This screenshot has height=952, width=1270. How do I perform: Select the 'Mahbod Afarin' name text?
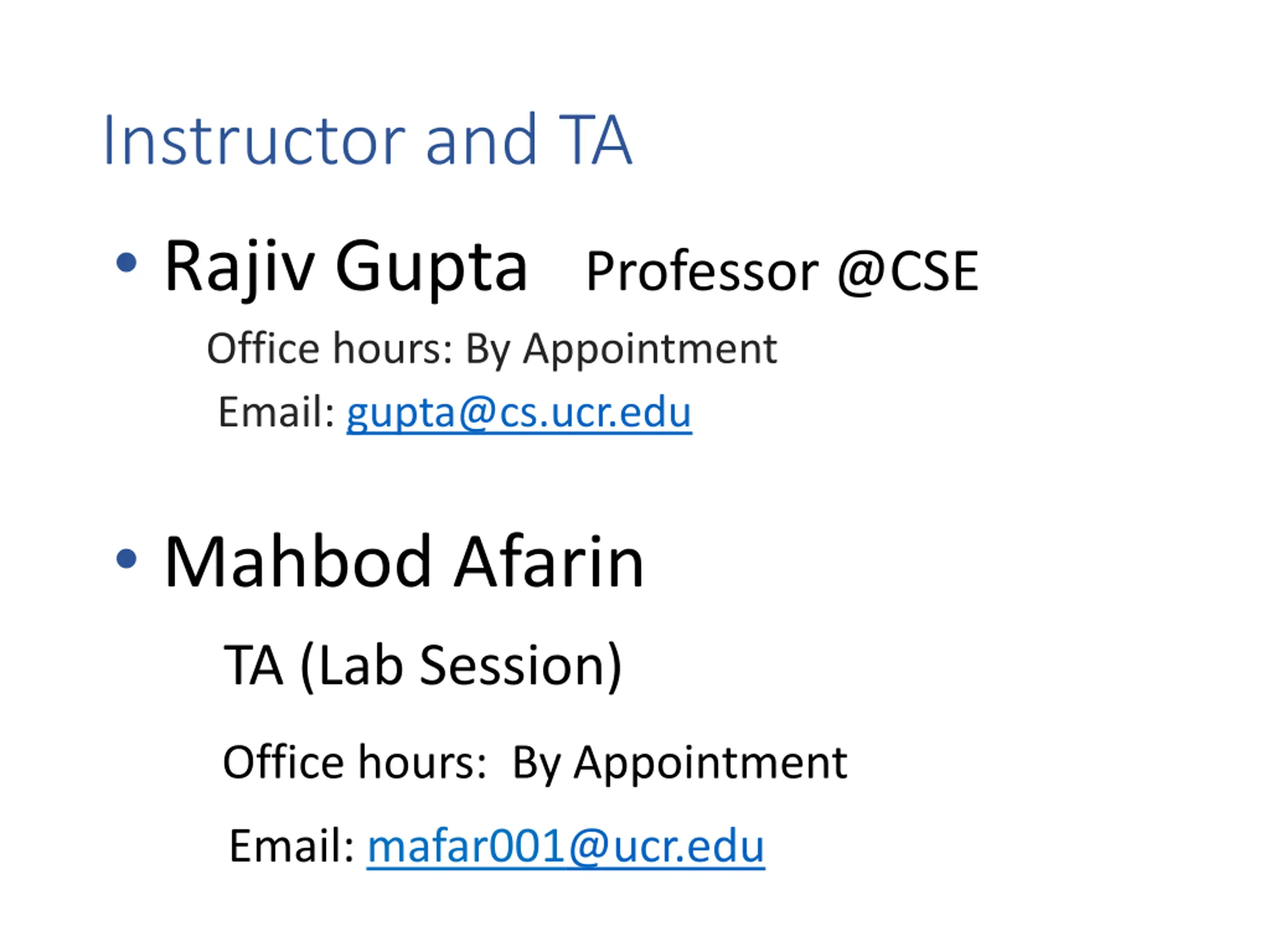click(404, 562)
